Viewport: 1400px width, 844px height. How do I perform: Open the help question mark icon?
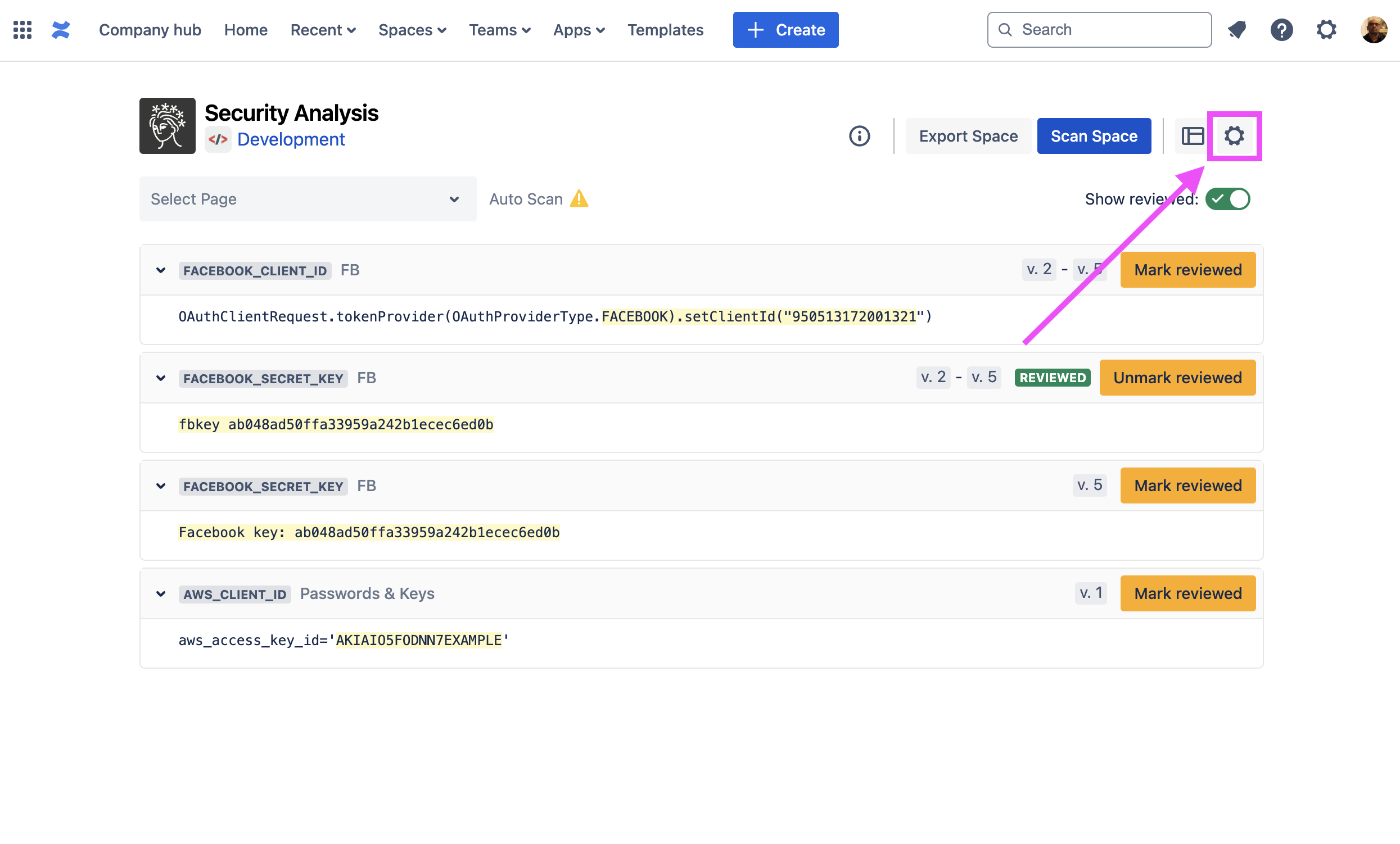tap(1282, 30)
